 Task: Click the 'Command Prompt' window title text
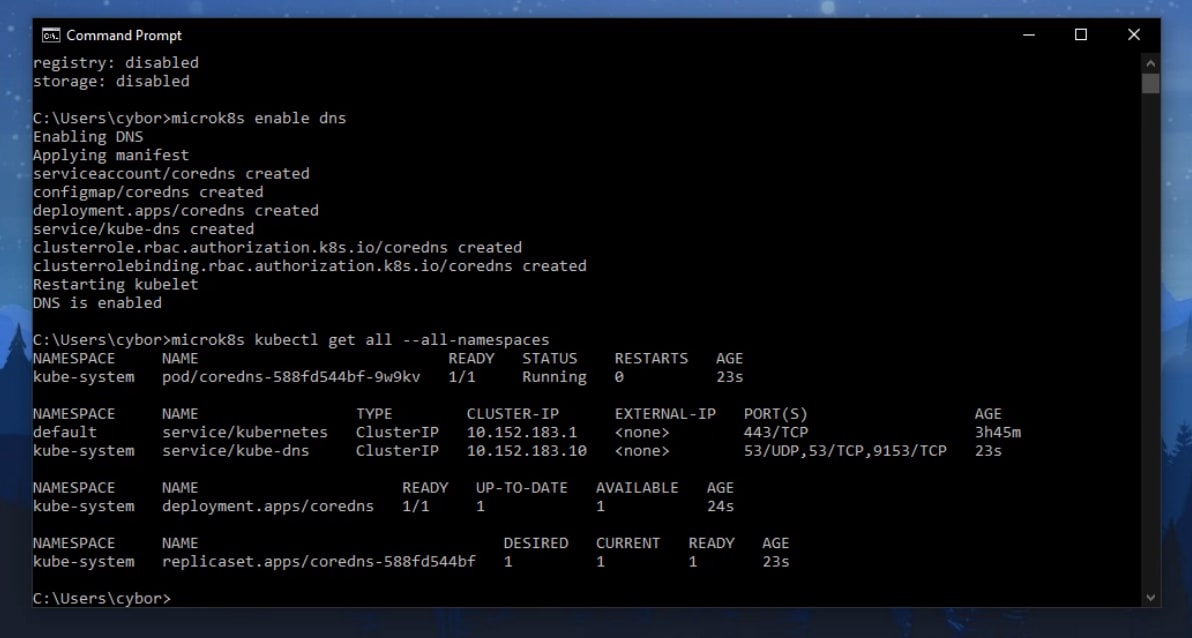[x=124, y=35]
